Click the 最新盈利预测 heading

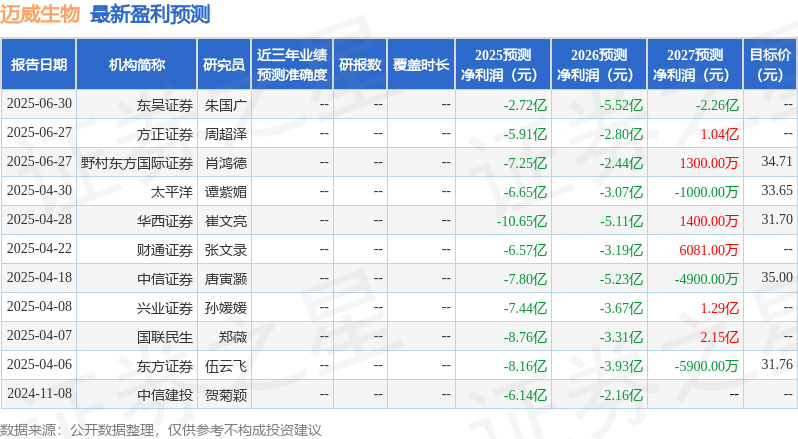150,14
